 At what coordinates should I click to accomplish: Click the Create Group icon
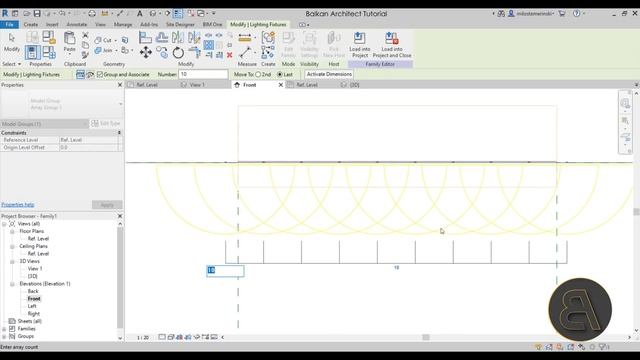268,38
